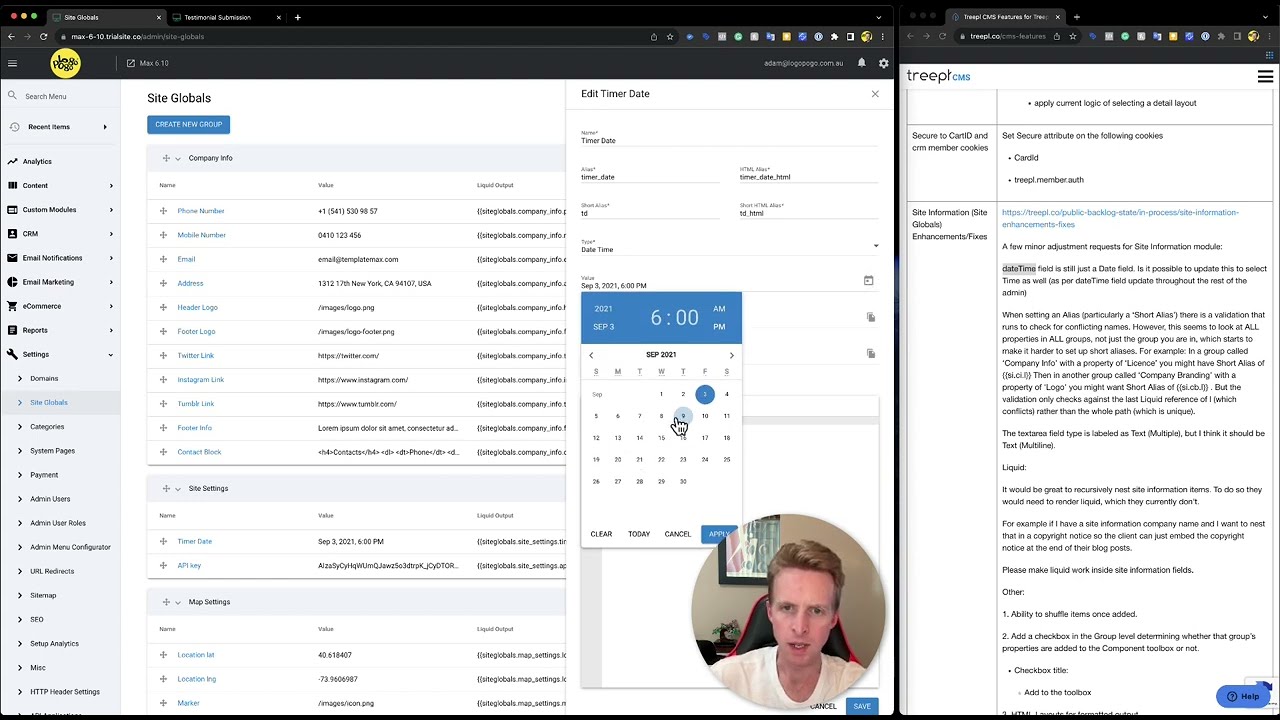
Task: Click the drag handle of the Company Info group
Action: (x=166, y=158)
